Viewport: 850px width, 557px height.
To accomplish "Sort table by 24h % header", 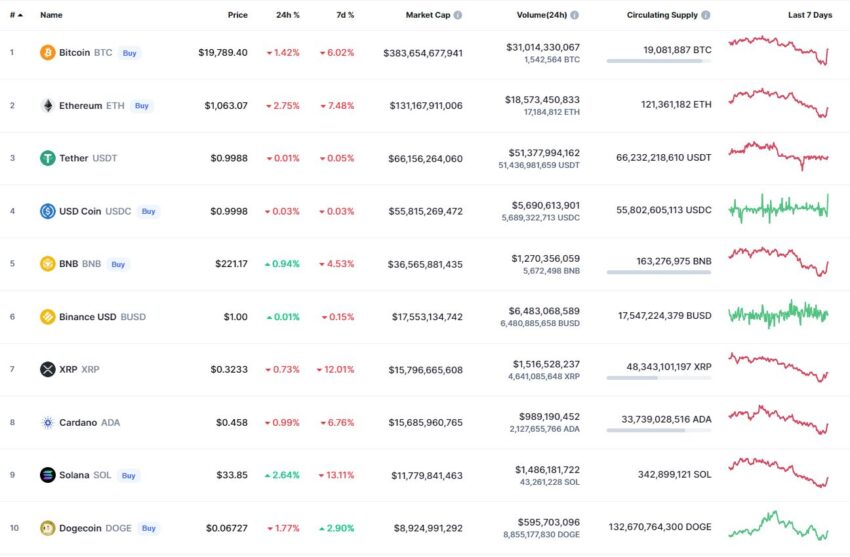I will [x=288, y=15].
